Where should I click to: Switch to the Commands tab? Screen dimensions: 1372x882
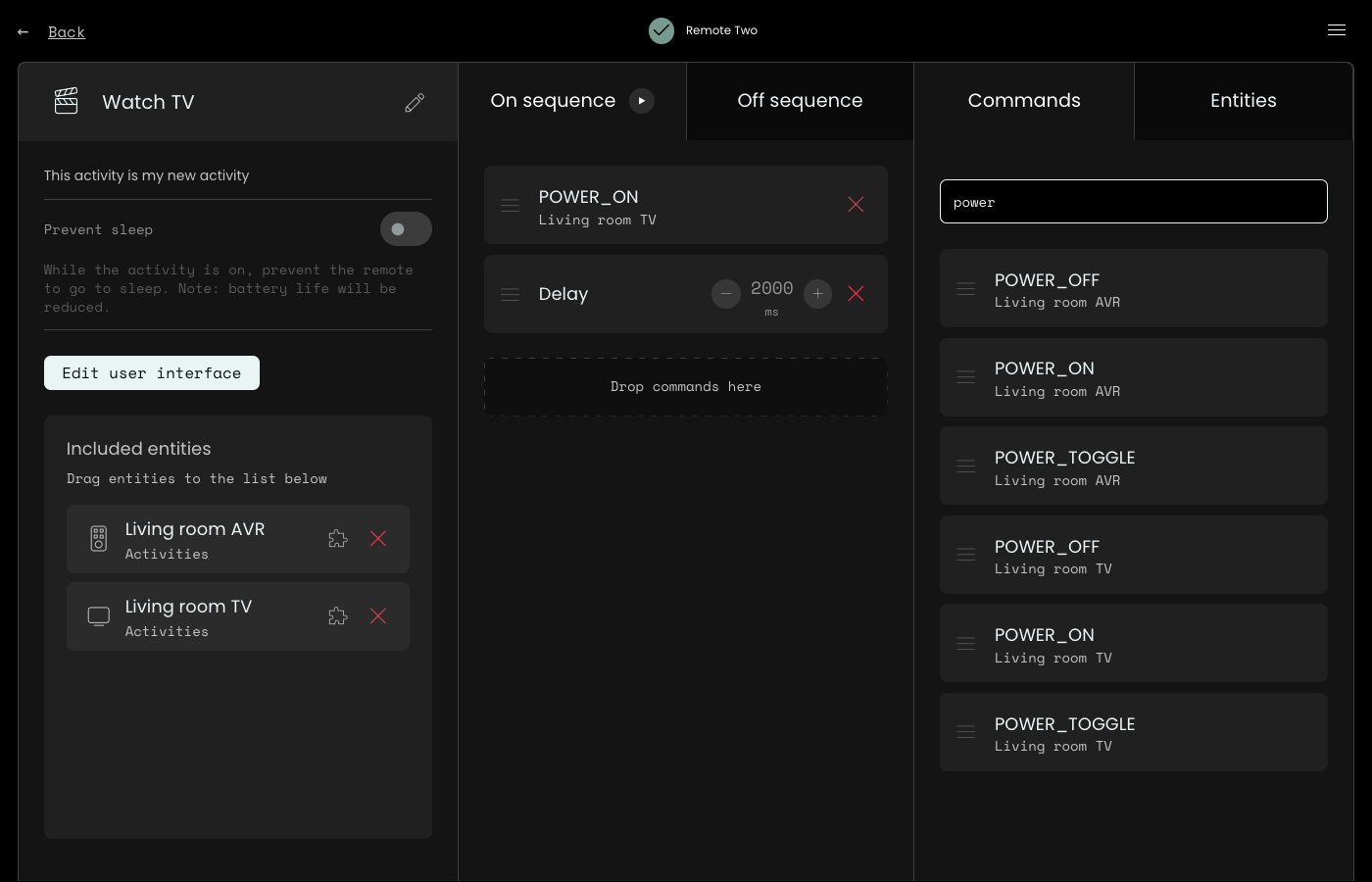coord(1024,101)
